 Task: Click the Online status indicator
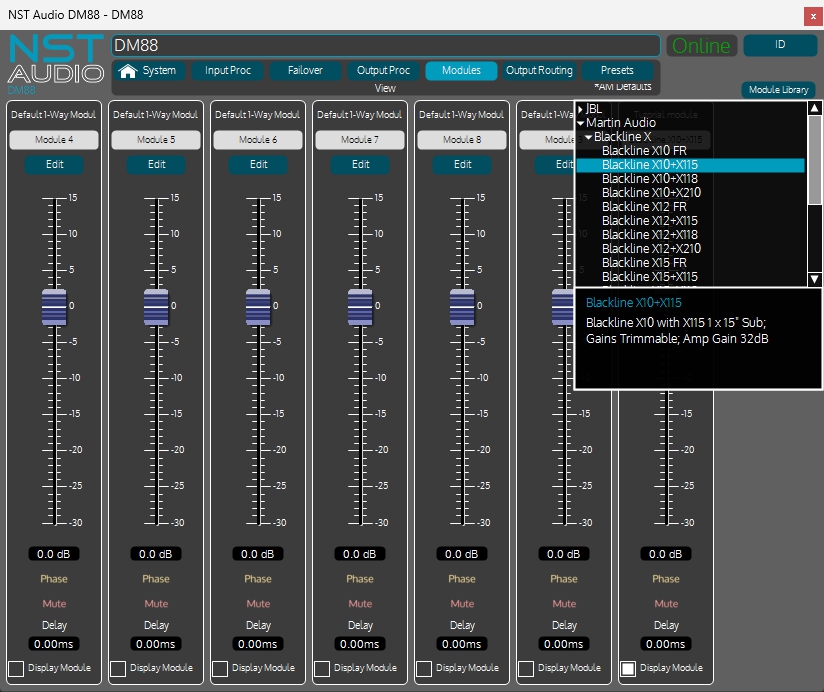pos(701,46)
